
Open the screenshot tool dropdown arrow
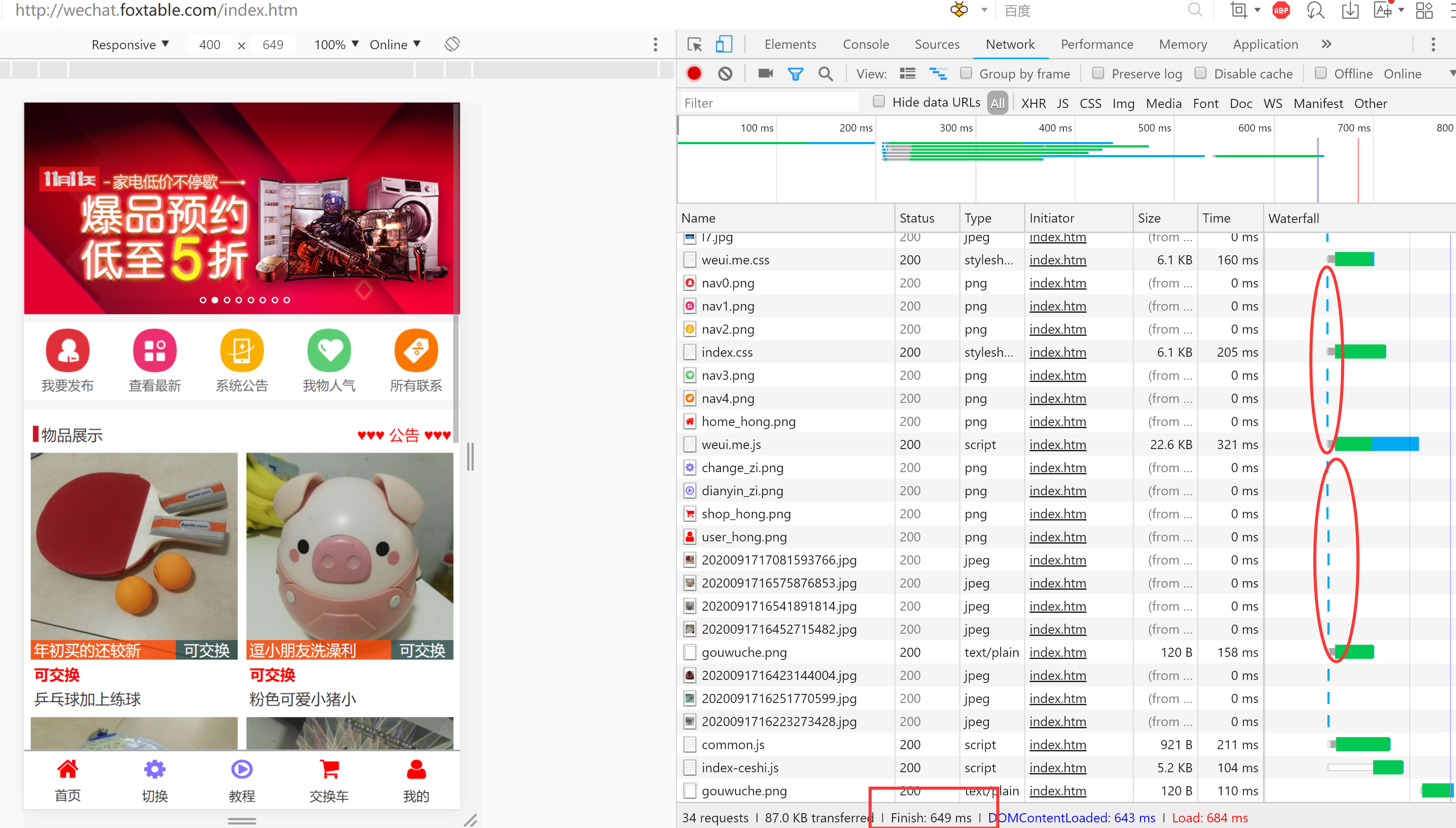pos(1257,10)
